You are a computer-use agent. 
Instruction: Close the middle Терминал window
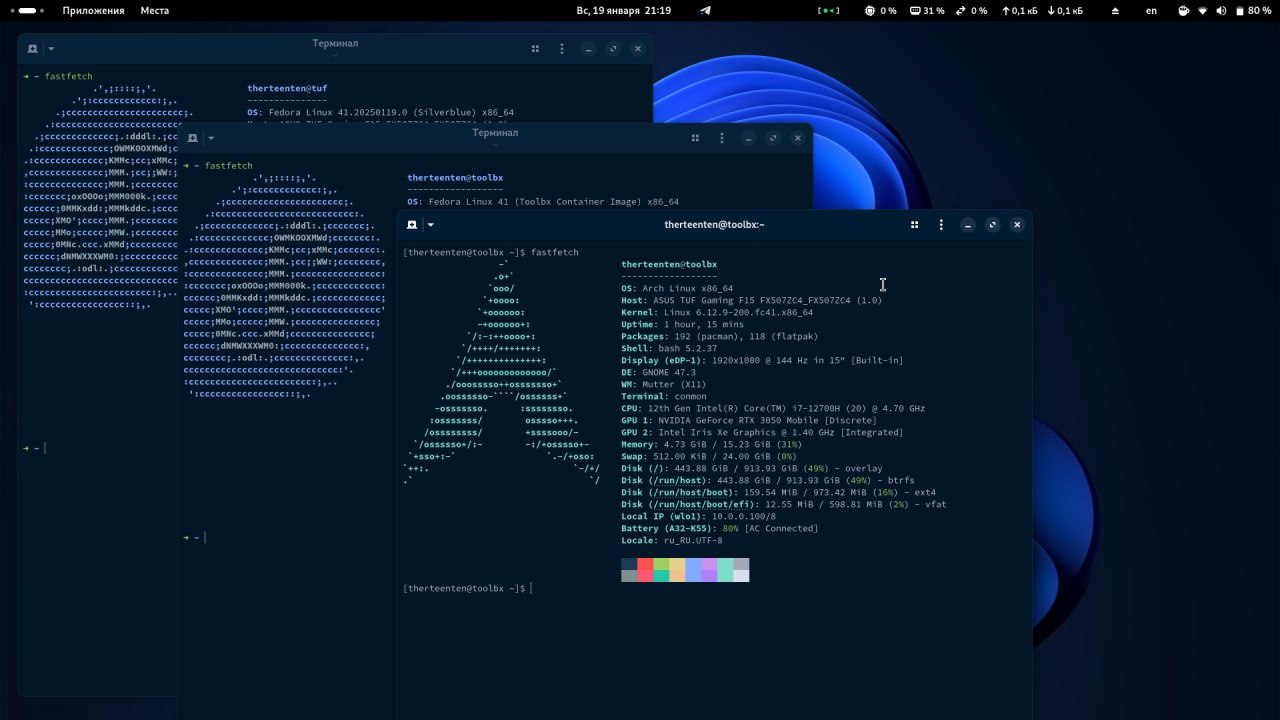point(798,138)
